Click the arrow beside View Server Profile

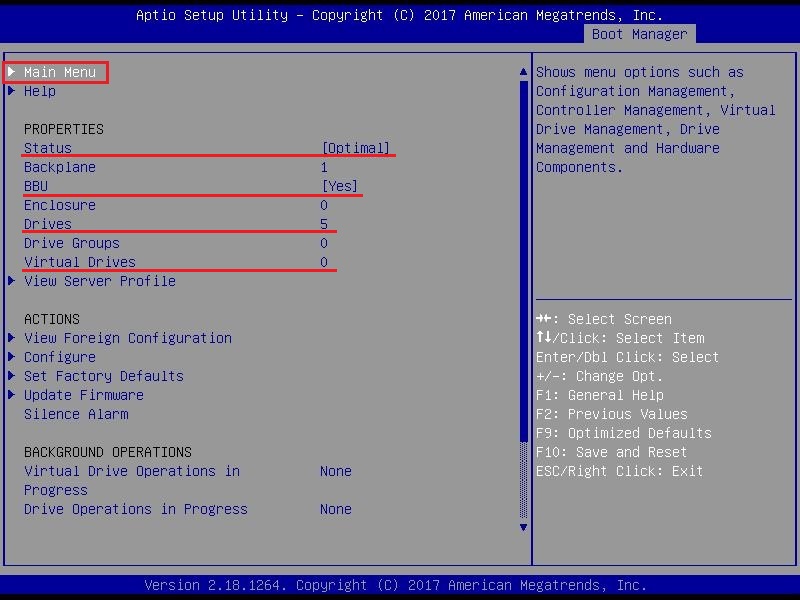click(x=12, y=281)
